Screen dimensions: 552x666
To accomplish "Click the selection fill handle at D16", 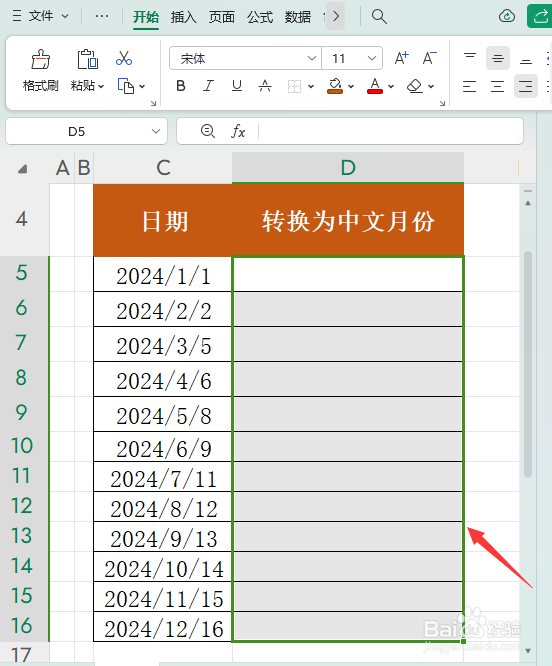I will 463,641.
